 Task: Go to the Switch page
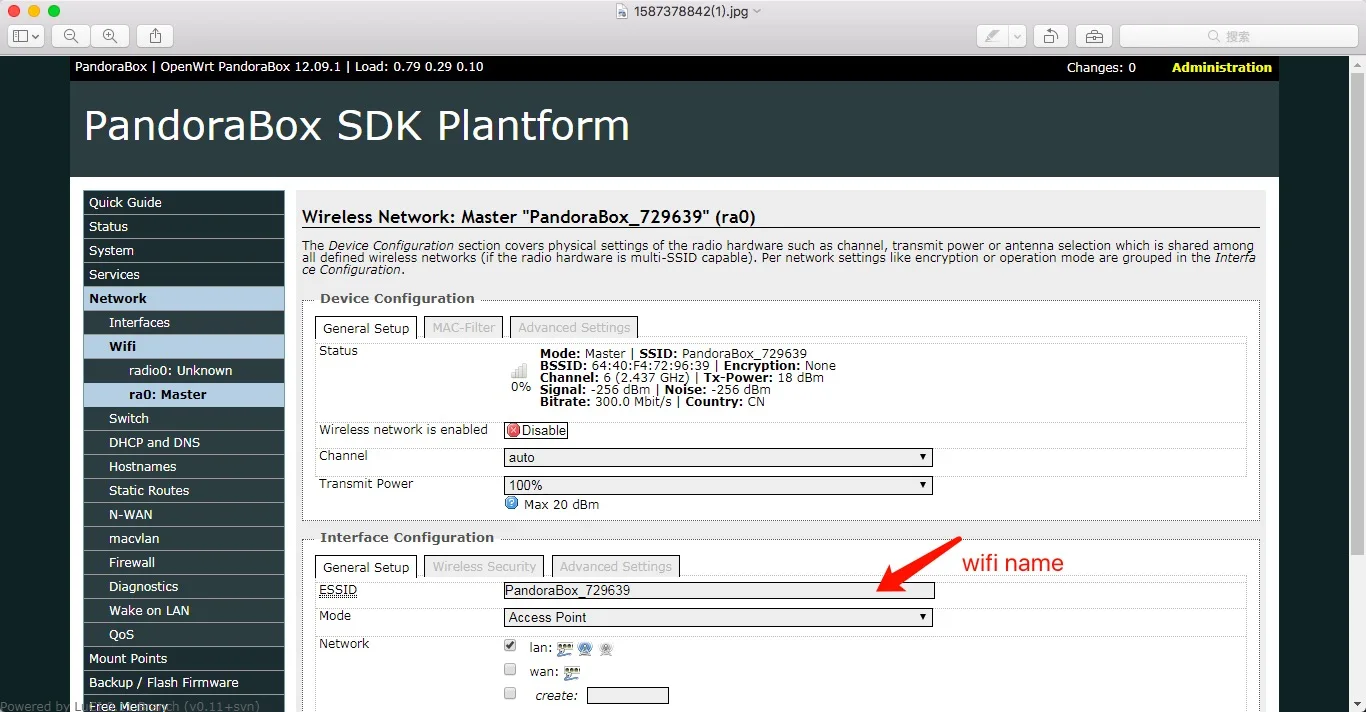184,418
